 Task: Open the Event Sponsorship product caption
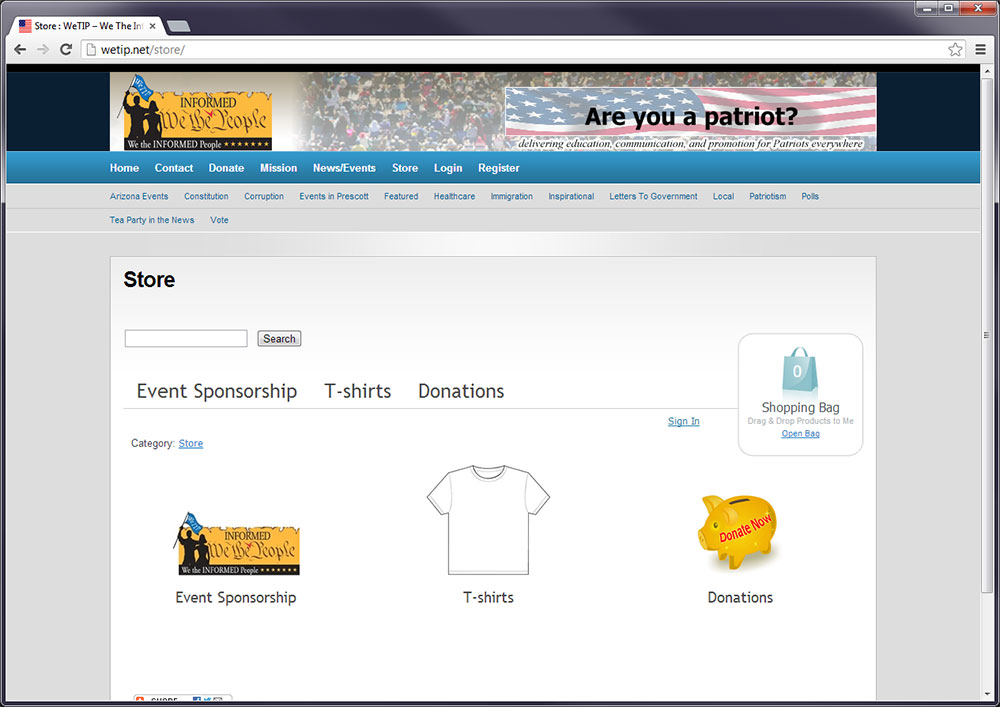pyautogui.click(x=236, y=597)
